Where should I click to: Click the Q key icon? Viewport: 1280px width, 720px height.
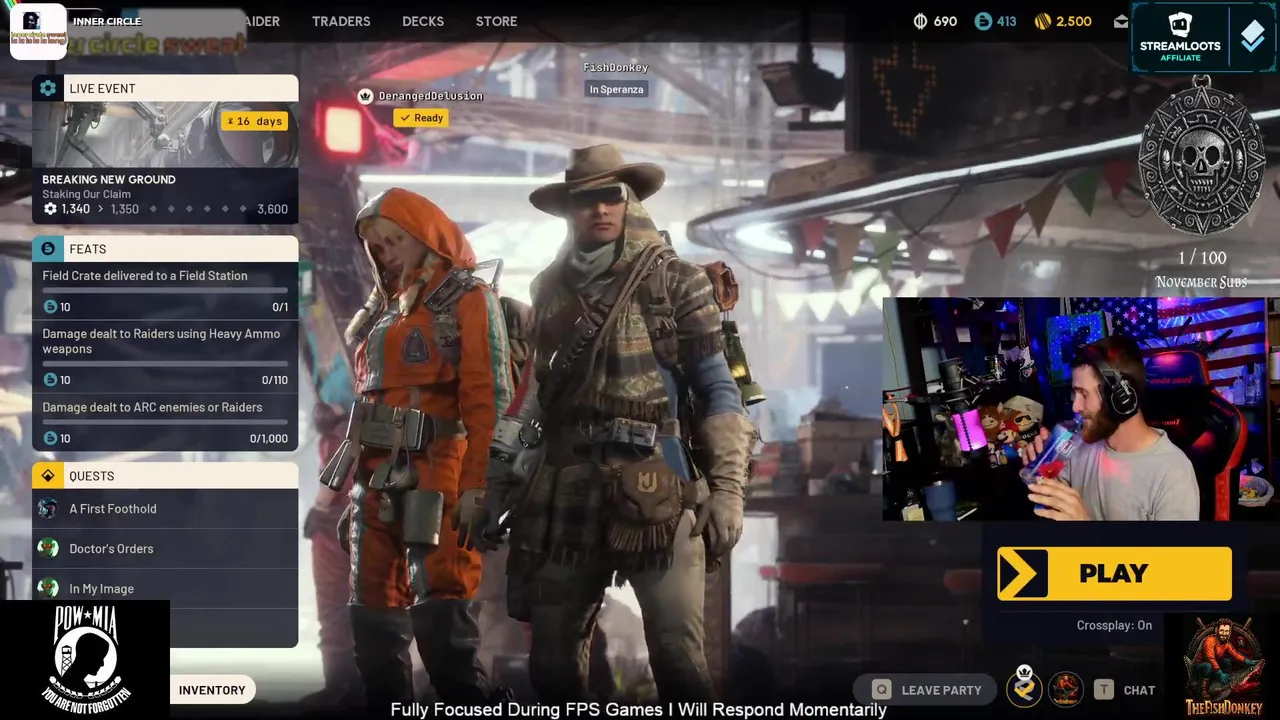pos(881,690)
